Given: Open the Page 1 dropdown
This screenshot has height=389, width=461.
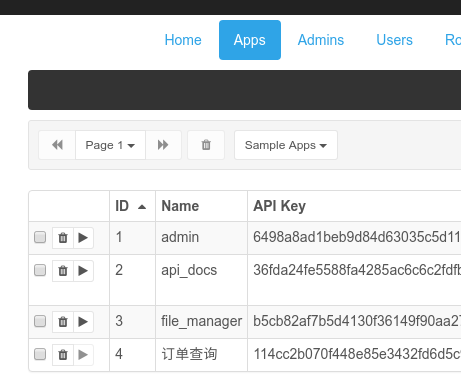Looking at the screenshot, I should point(110,145).
